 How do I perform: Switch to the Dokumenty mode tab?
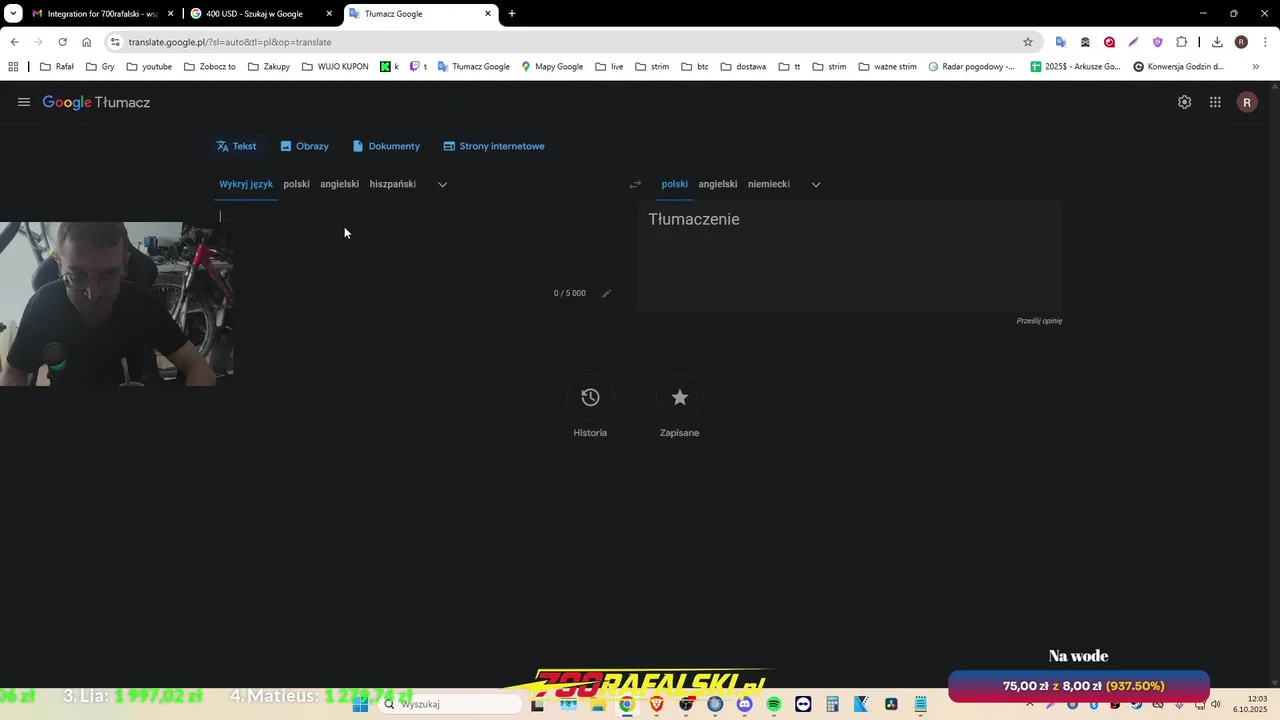point(386,146)
